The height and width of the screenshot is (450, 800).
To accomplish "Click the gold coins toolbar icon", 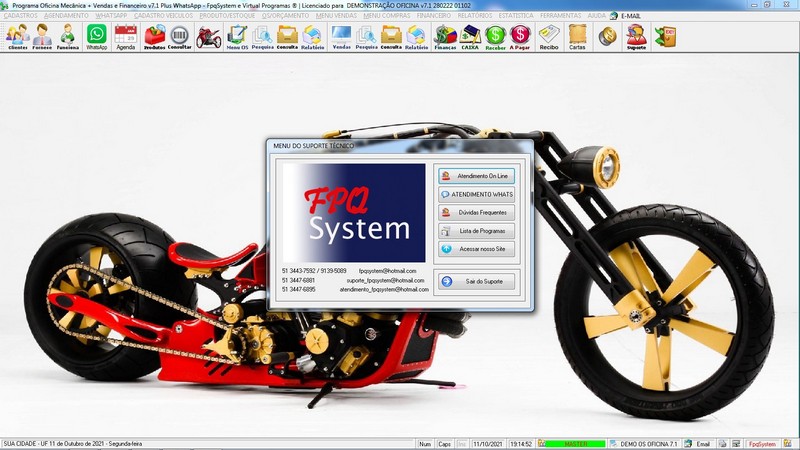I will pyautogui.click(x=607, y=37).
